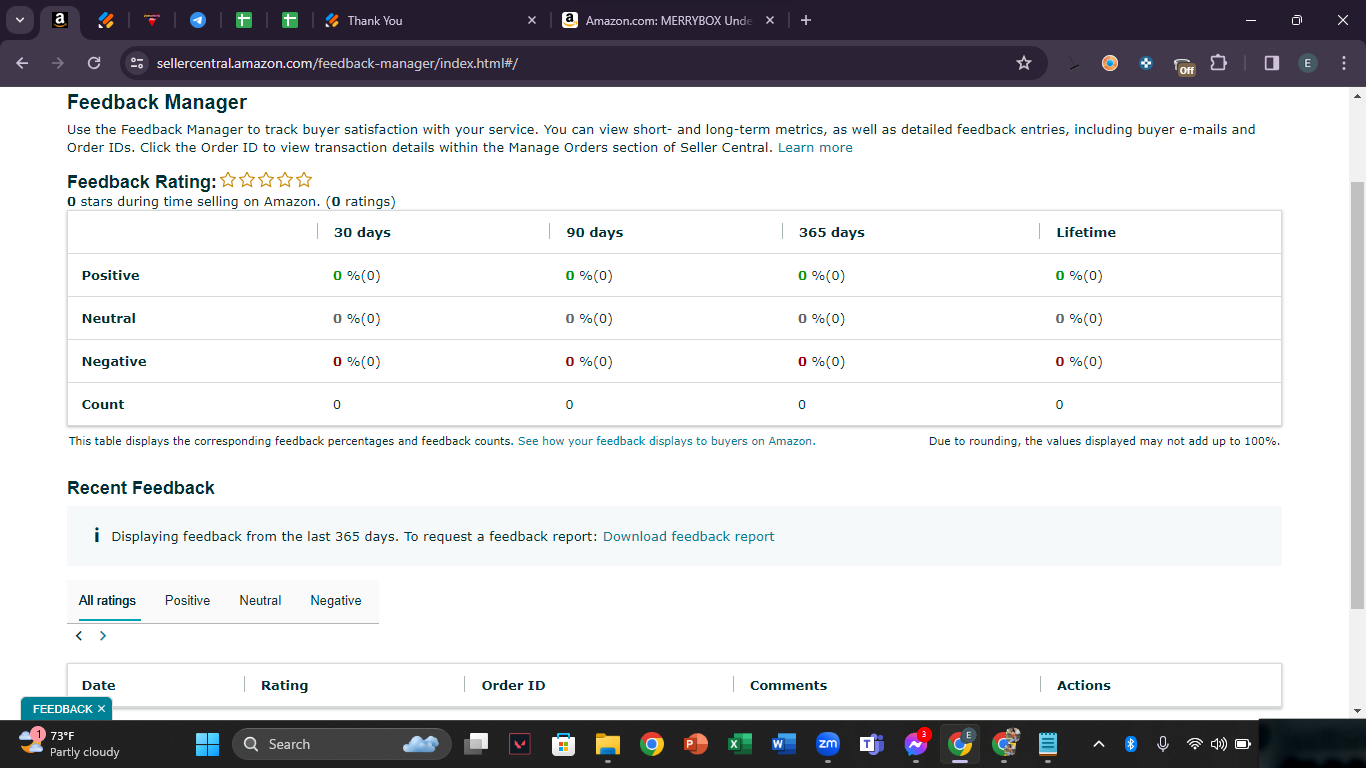The height and width of the screenshot is (768, 1366).
Task: Open the weather widget showing 73°F
Action: (x=70, y=744)
